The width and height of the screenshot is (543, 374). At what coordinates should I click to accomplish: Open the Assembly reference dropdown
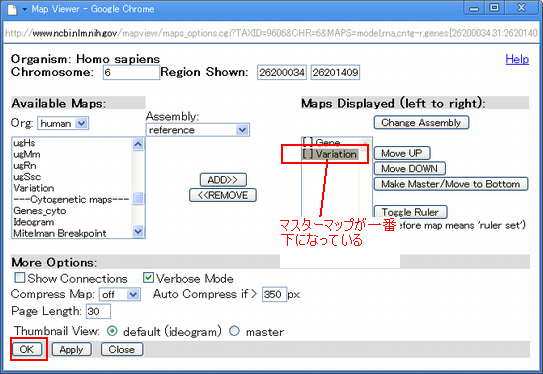pos(198,130)
